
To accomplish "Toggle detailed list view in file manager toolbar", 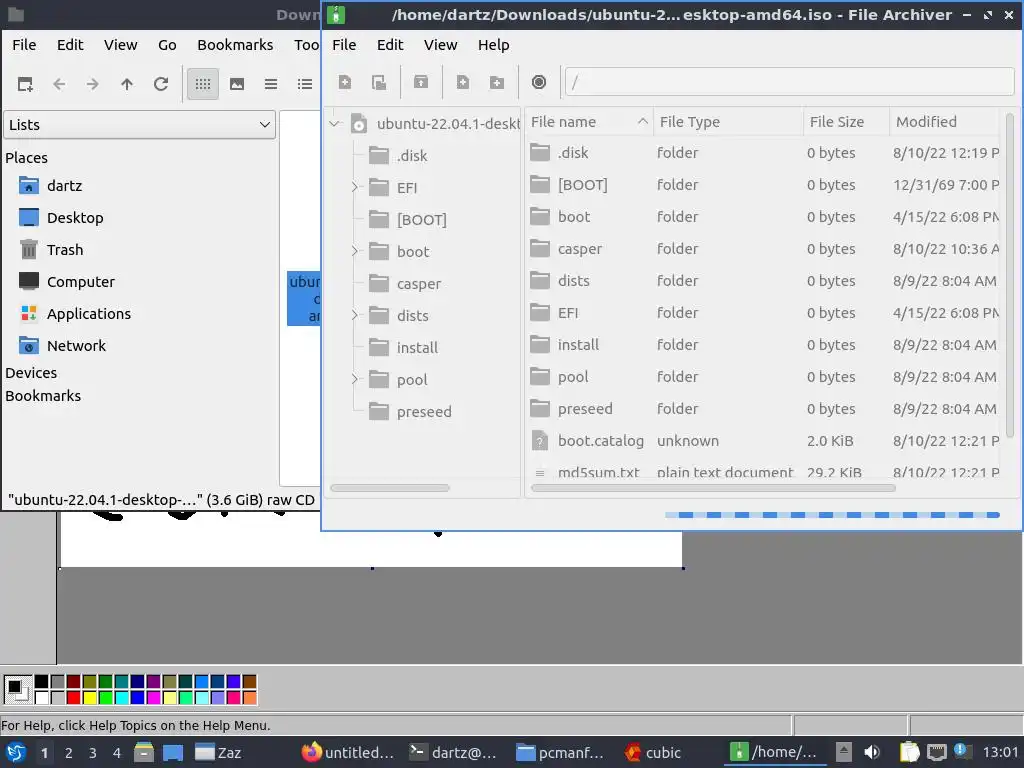I will point(305,84).
